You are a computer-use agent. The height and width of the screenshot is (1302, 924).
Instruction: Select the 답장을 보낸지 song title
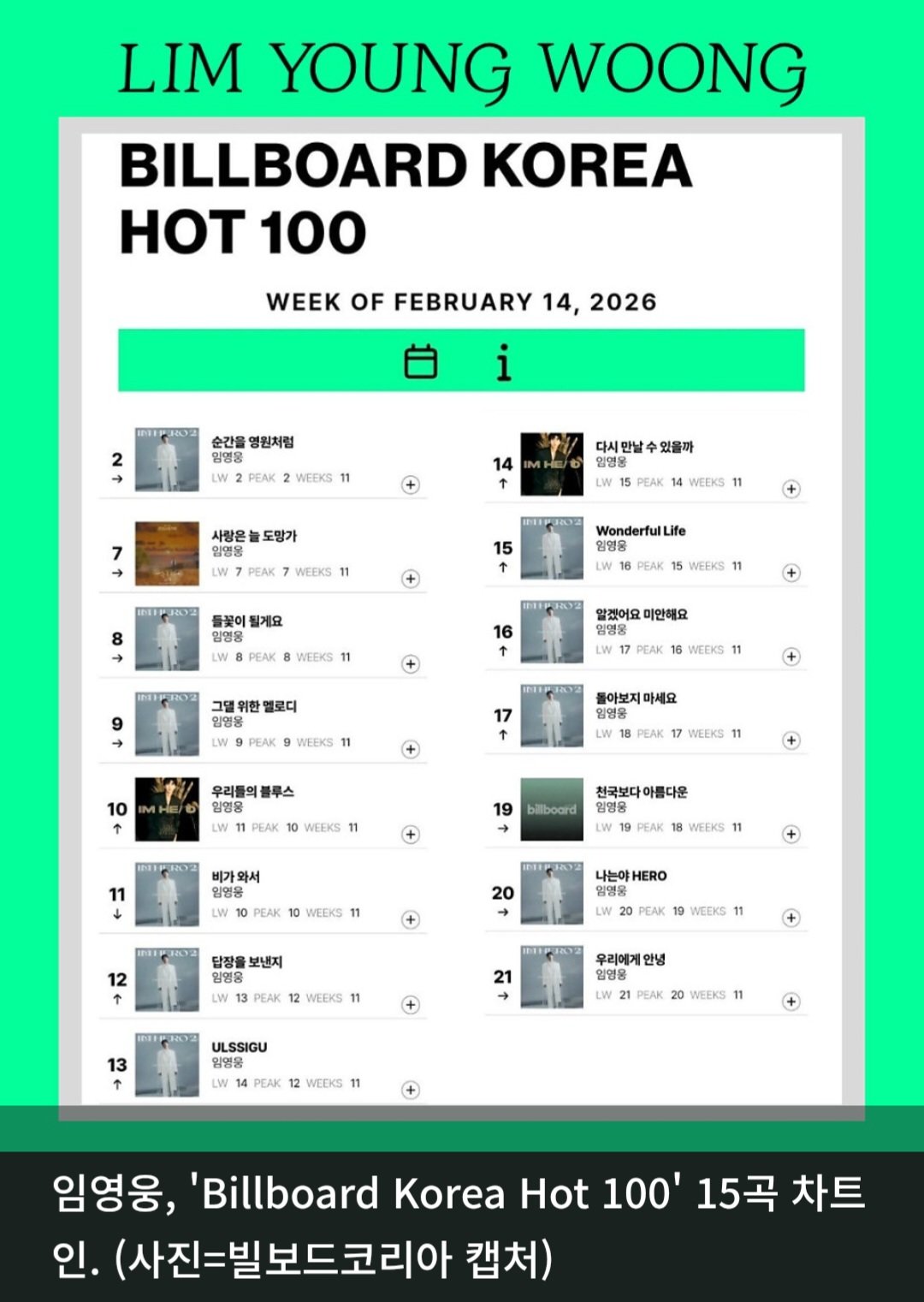pos(247,962)
